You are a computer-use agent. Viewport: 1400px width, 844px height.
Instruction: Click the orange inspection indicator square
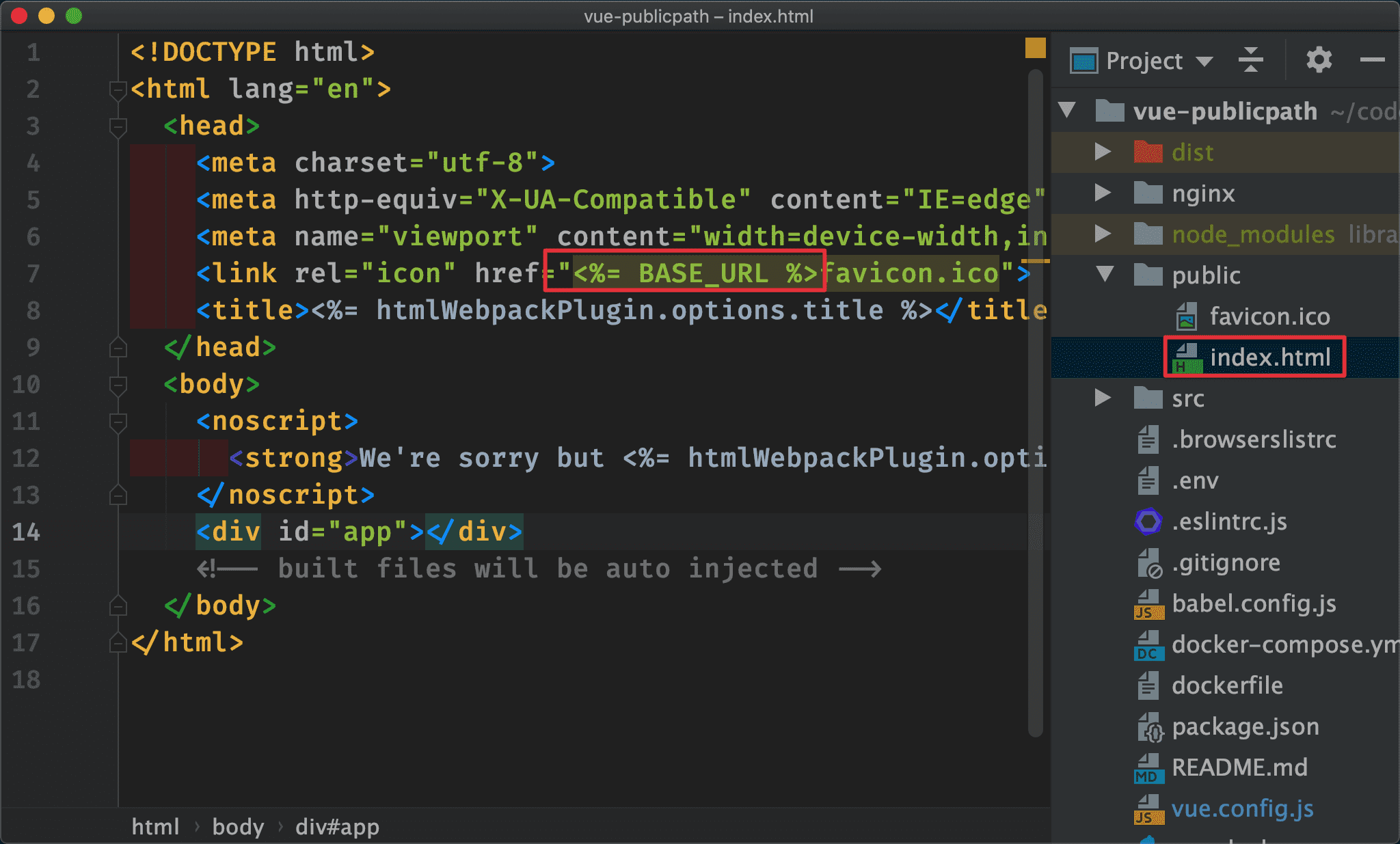(1035, 48)
